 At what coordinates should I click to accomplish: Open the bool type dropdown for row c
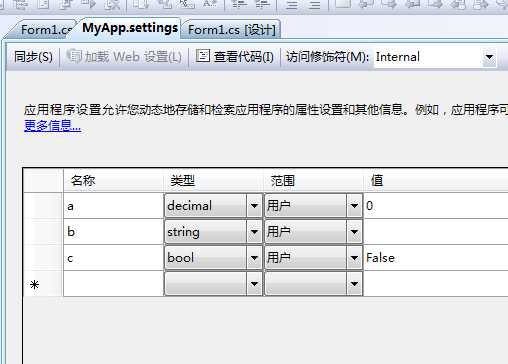pyautogui.click(x=254, y=258)
